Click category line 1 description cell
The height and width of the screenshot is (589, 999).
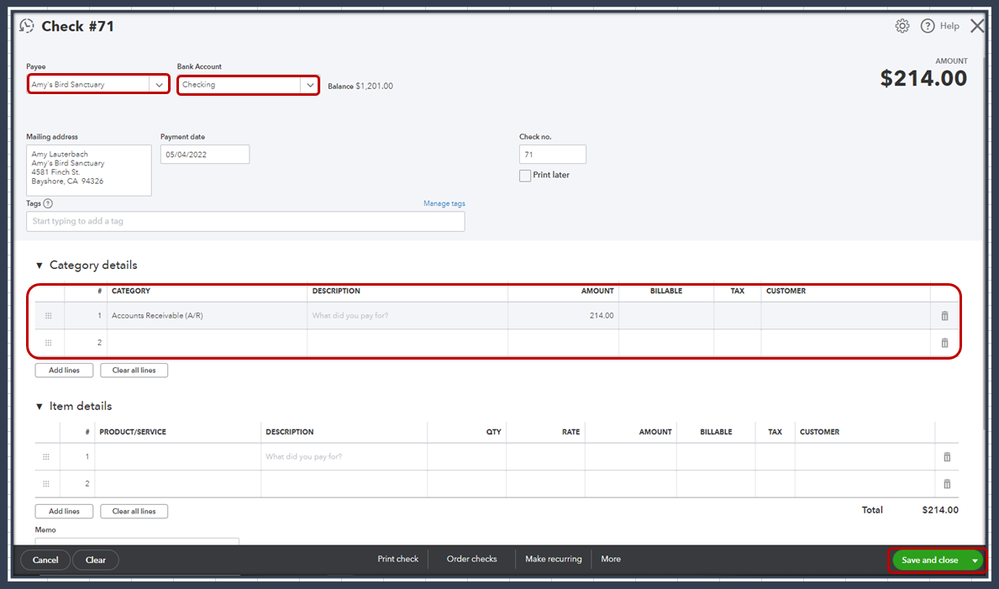pyautogui.click(x=407, y=316)
